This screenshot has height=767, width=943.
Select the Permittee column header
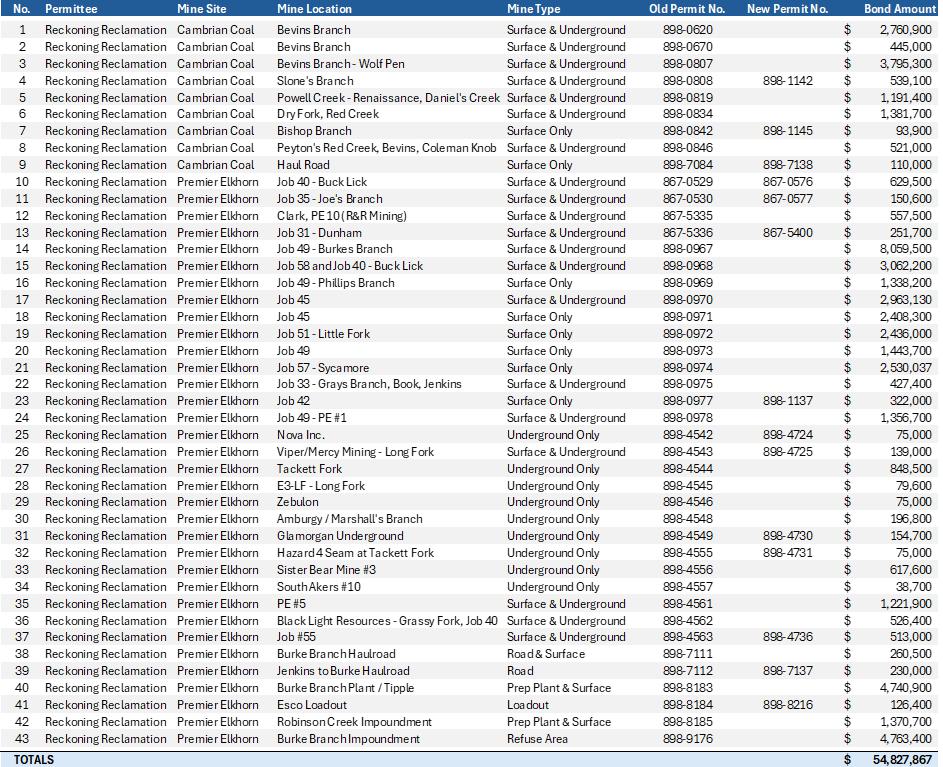pyautogui.click(x=71, y=9)
